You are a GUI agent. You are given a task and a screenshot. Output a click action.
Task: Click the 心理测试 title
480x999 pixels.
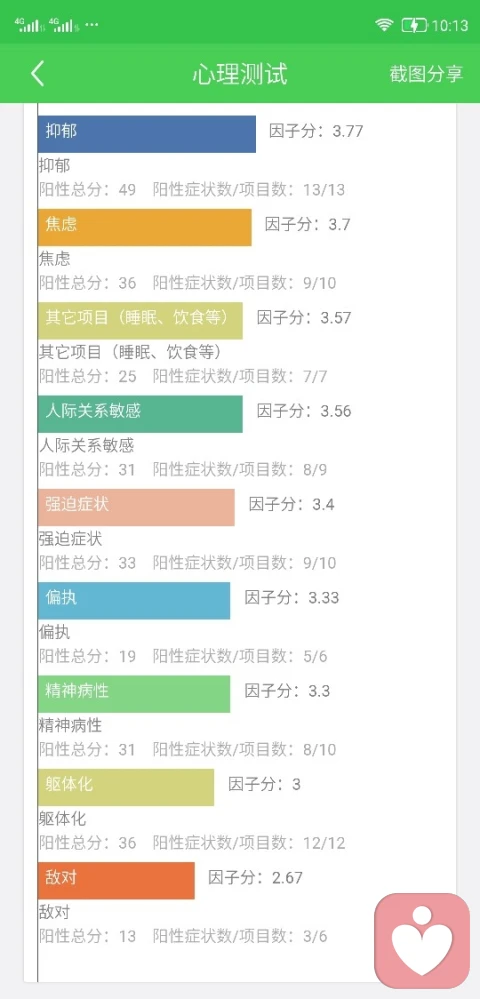[240, 74]
